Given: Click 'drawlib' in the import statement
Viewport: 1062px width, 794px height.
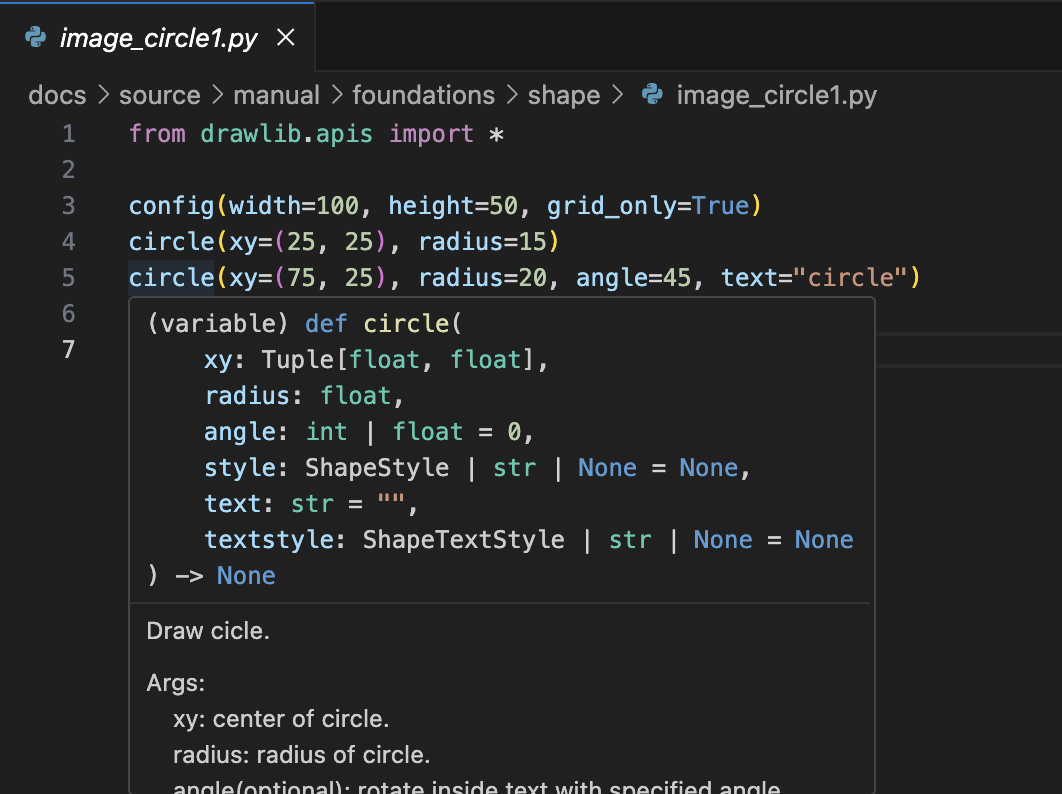Looking at the screenshot, I should point(251,133).
